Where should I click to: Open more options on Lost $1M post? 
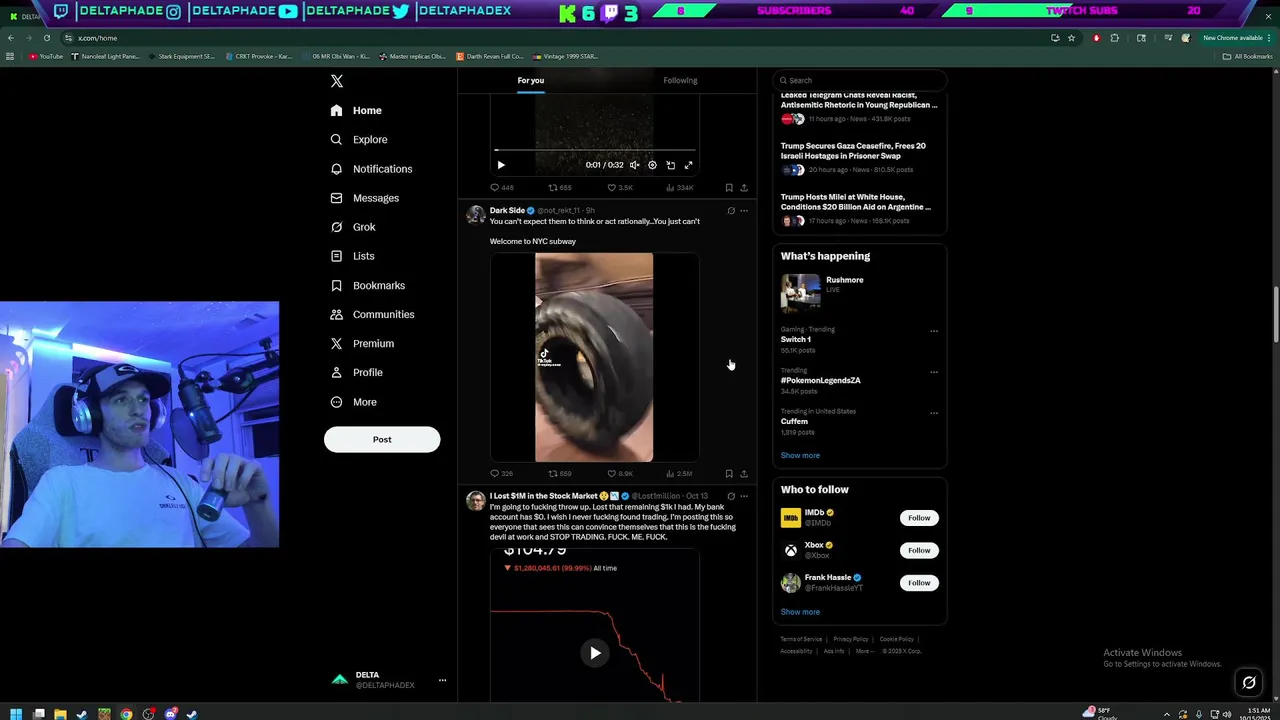tap(744, 496)
